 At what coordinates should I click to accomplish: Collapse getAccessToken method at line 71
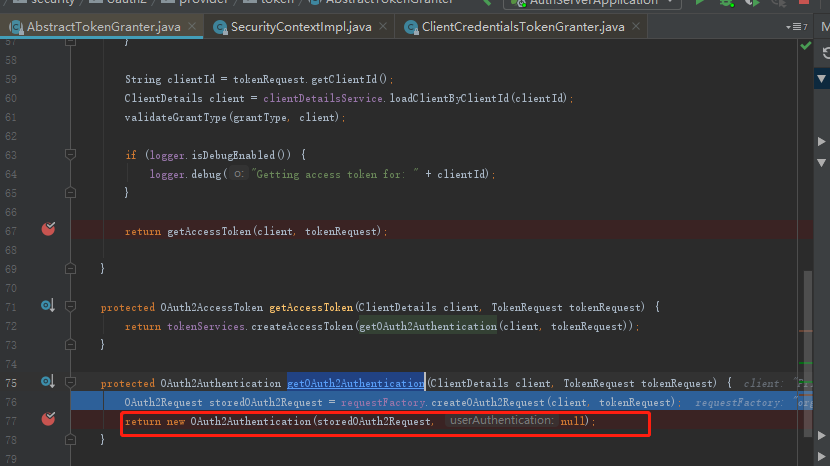[x=70, y=306]
